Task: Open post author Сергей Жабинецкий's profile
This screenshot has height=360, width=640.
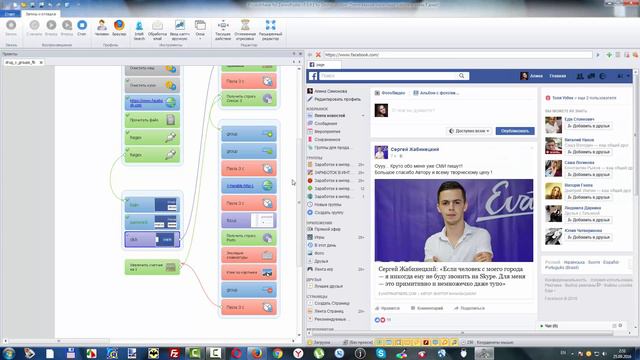Action: tap(415, 149)
